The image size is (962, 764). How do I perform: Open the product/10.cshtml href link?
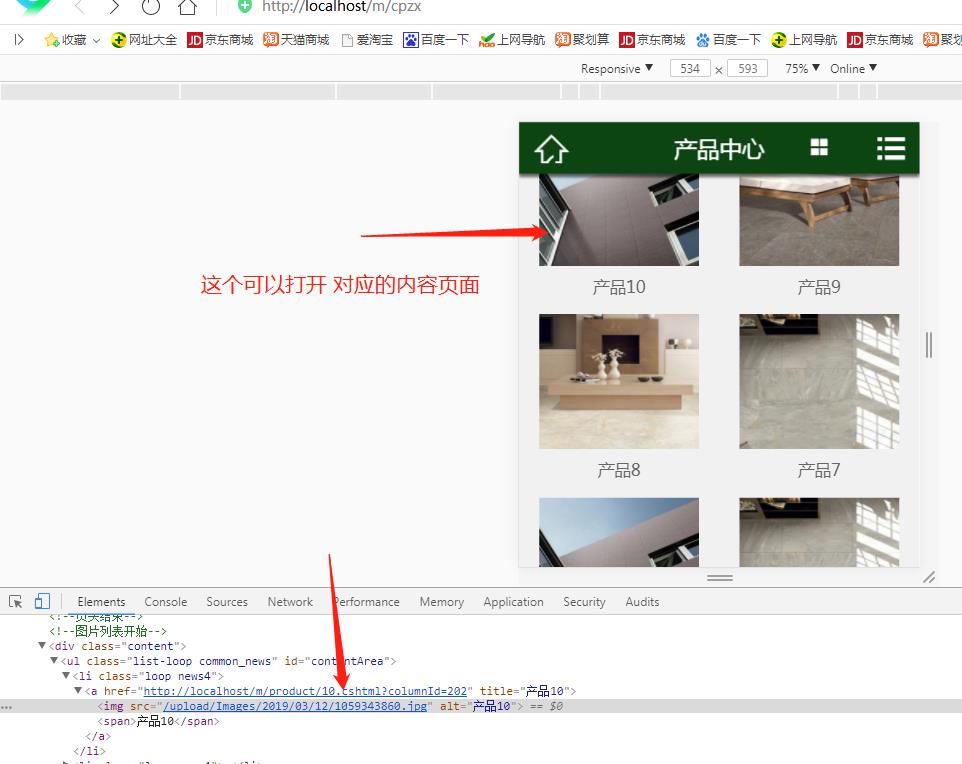coord(305,692)
